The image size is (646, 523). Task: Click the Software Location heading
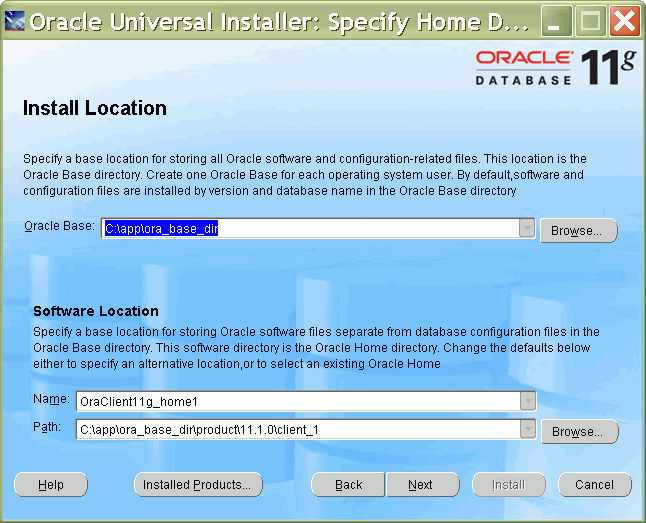point(96,311)
